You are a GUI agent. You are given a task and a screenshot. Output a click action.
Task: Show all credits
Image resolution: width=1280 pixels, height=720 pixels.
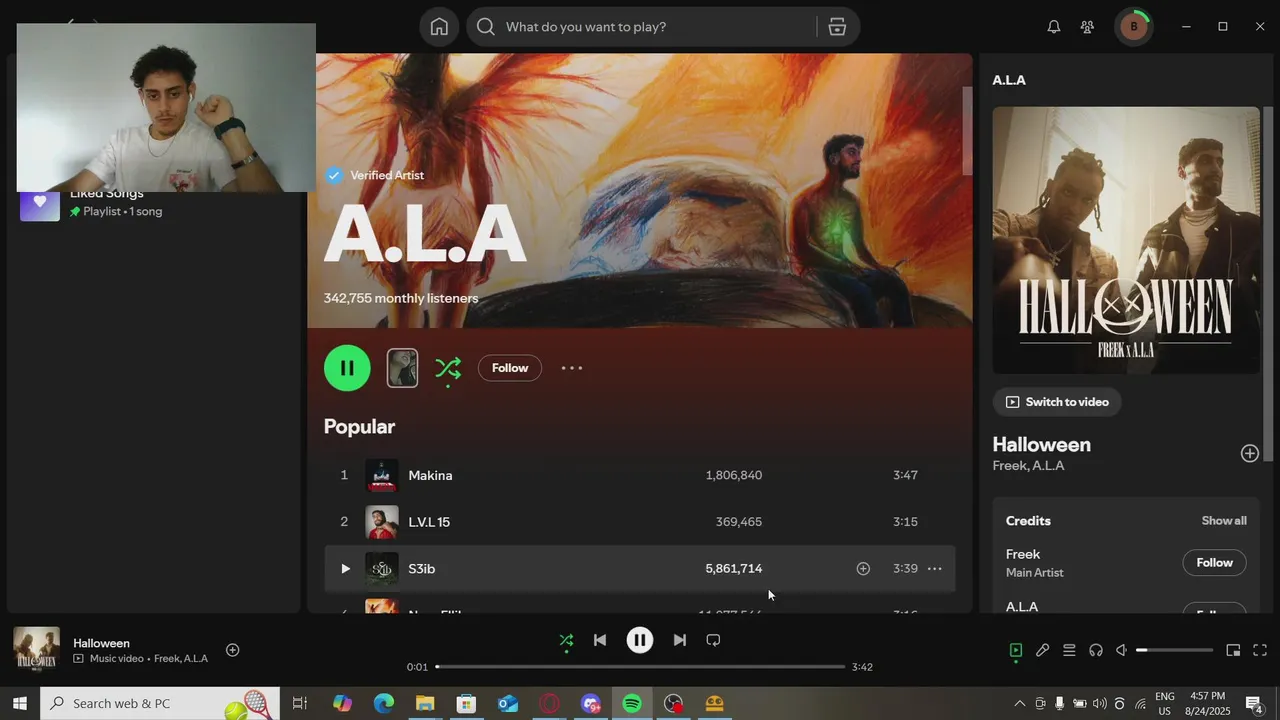pos(1224,521)
